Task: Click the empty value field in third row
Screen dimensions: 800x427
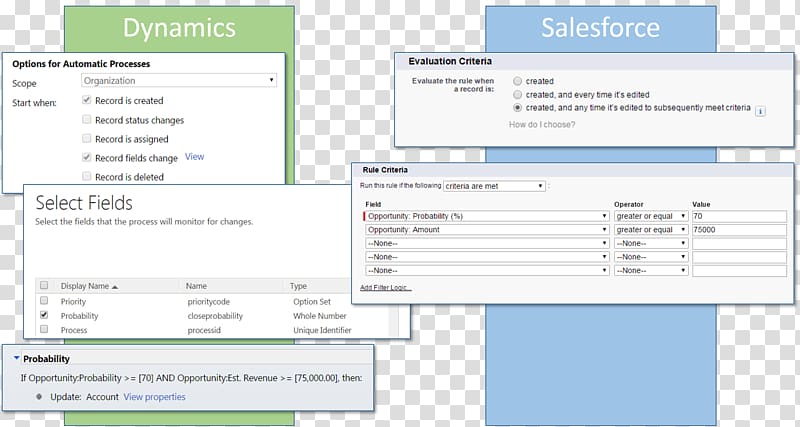Action: [x=739, y=243]
